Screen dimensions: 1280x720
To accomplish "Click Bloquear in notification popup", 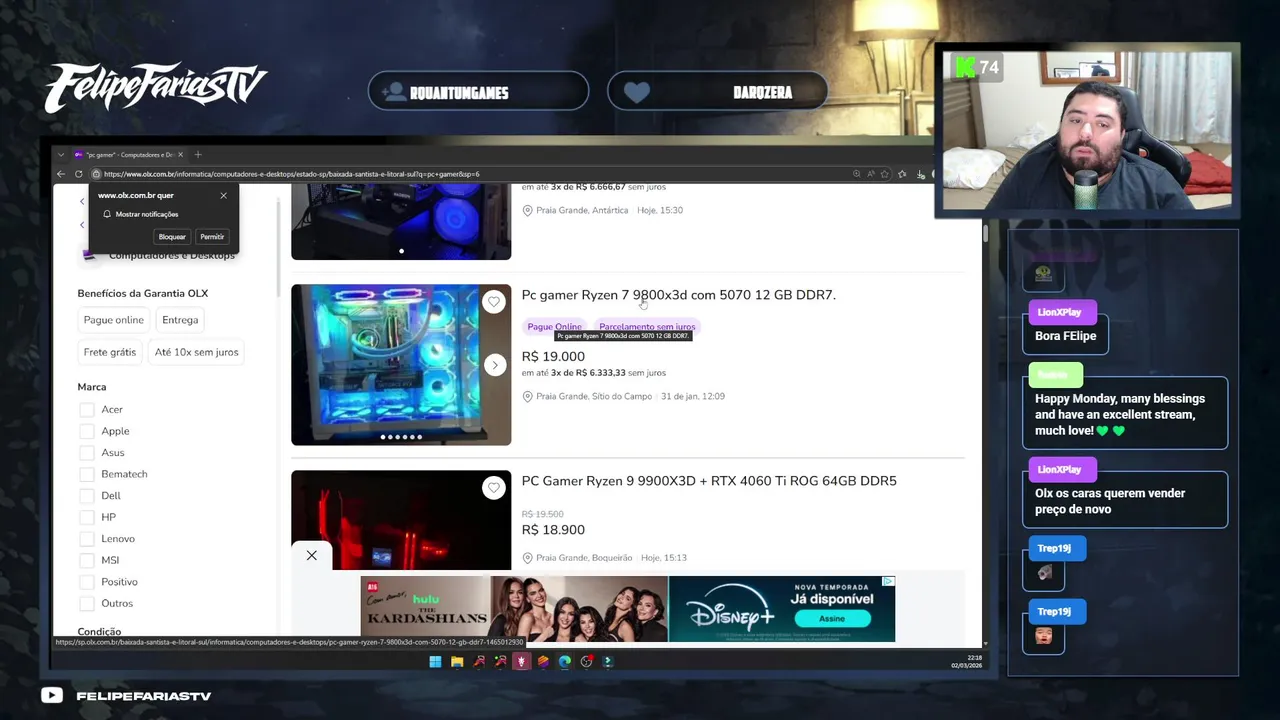I will (x=172, y=237).
